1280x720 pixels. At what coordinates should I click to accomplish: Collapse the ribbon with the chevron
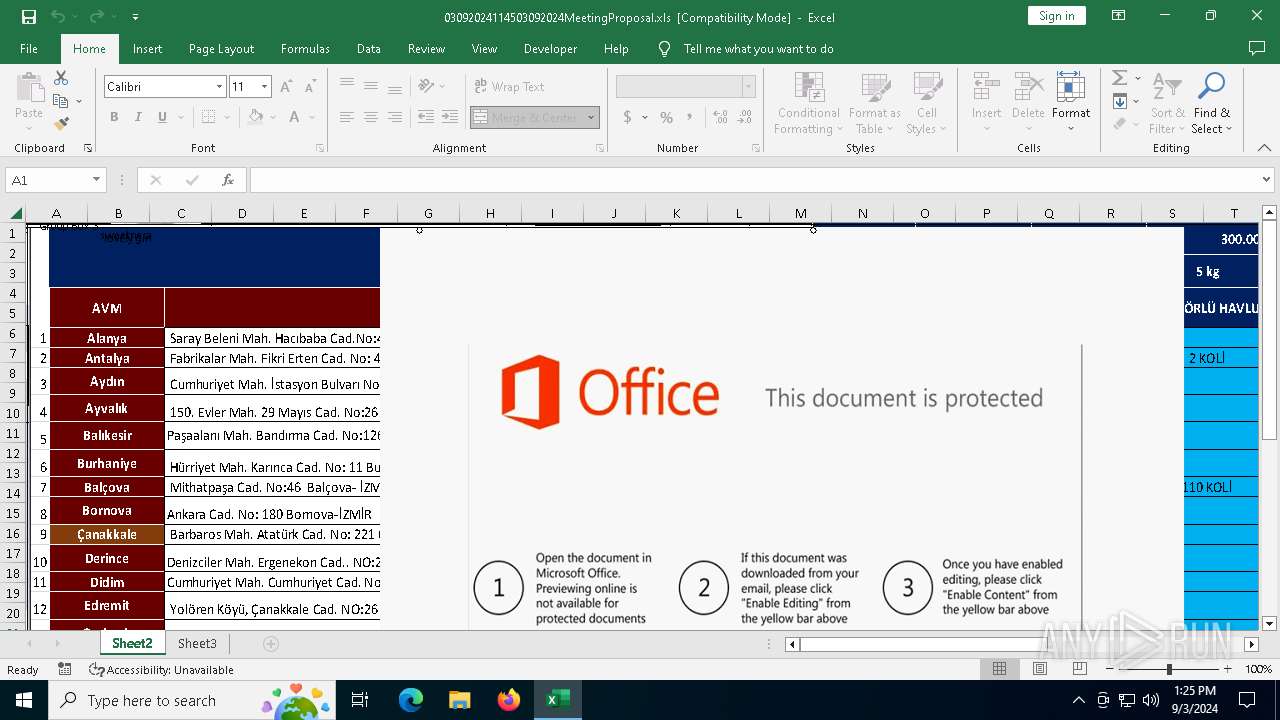1265,148
